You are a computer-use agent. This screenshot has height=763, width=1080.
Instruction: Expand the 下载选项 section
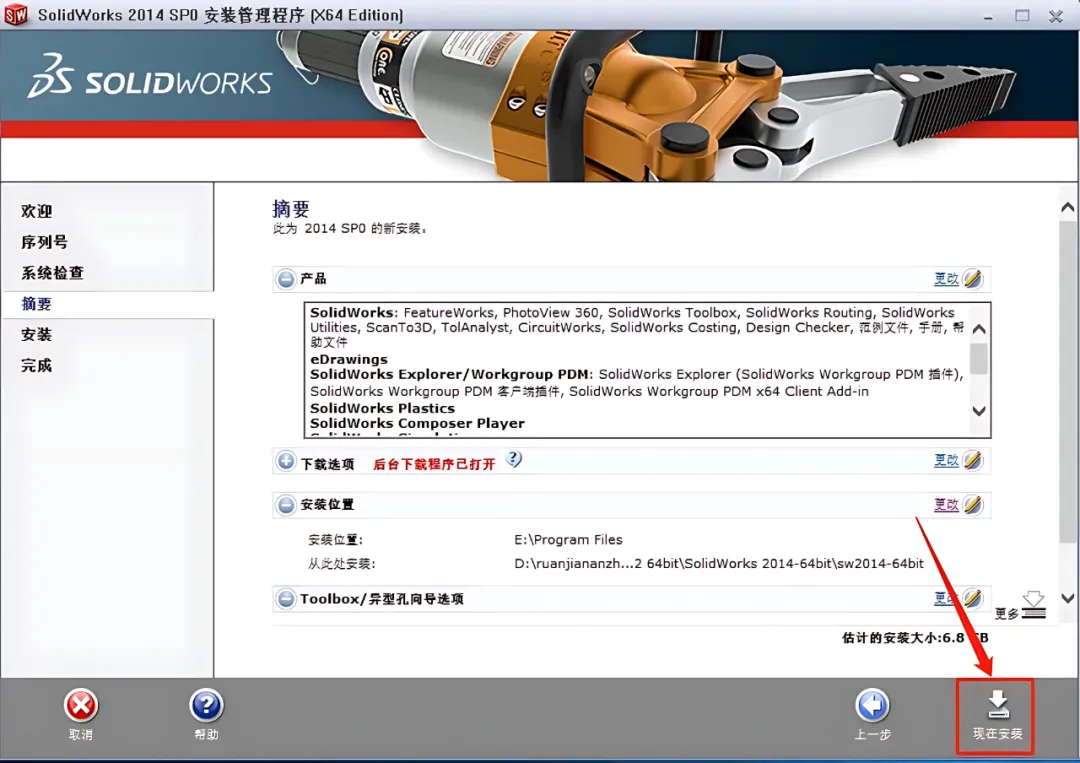click(x=286, y=461)
